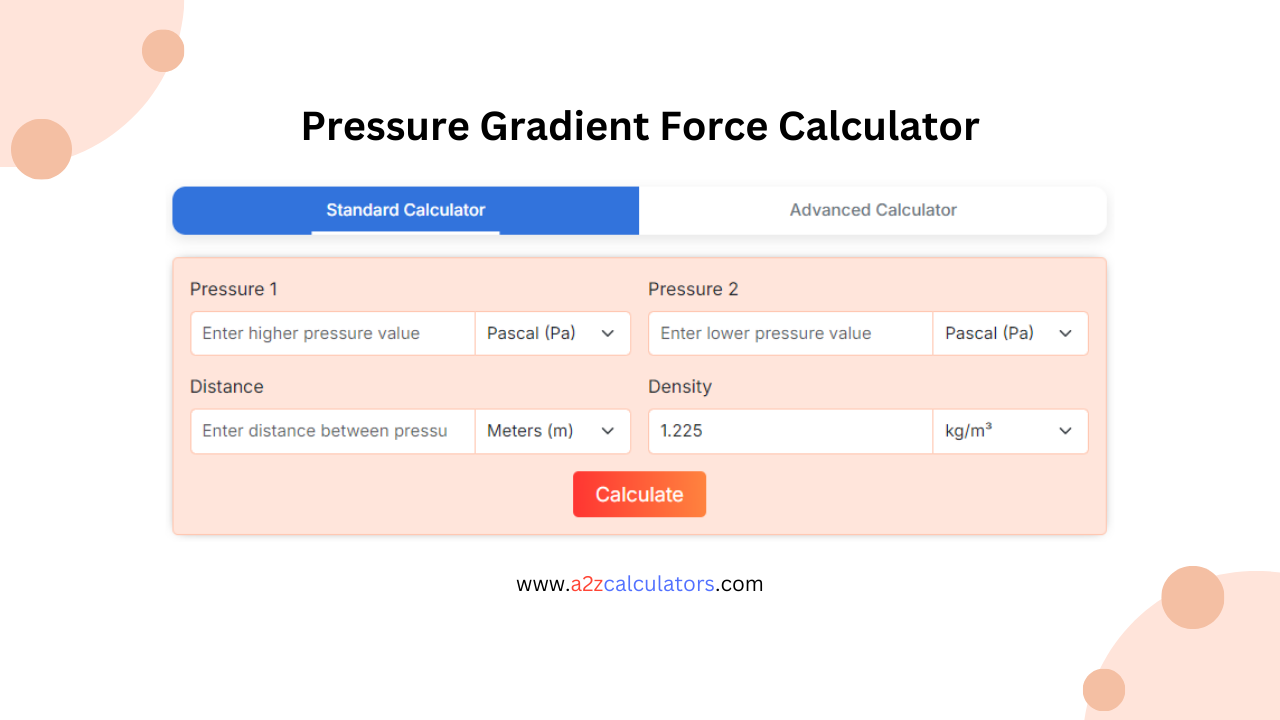Click the chevron beside Pascal (Pa) under Pressure 2
Screen dimensions: 1280x720
(x=1066, y=333)
